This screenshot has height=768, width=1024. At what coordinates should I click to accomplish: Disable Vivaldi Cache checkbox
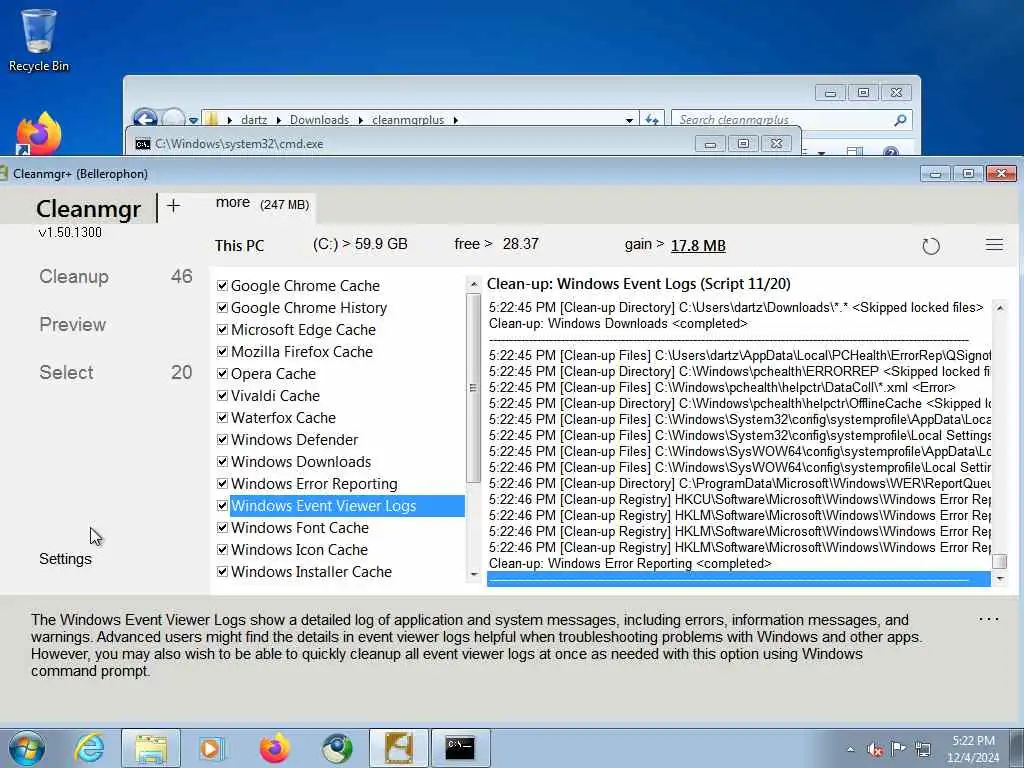222,396
